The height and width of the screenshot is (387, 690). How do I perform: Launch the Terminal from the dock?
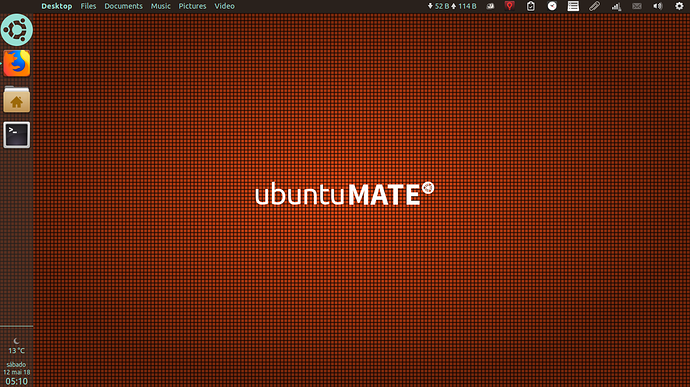(x=17, y=135)
